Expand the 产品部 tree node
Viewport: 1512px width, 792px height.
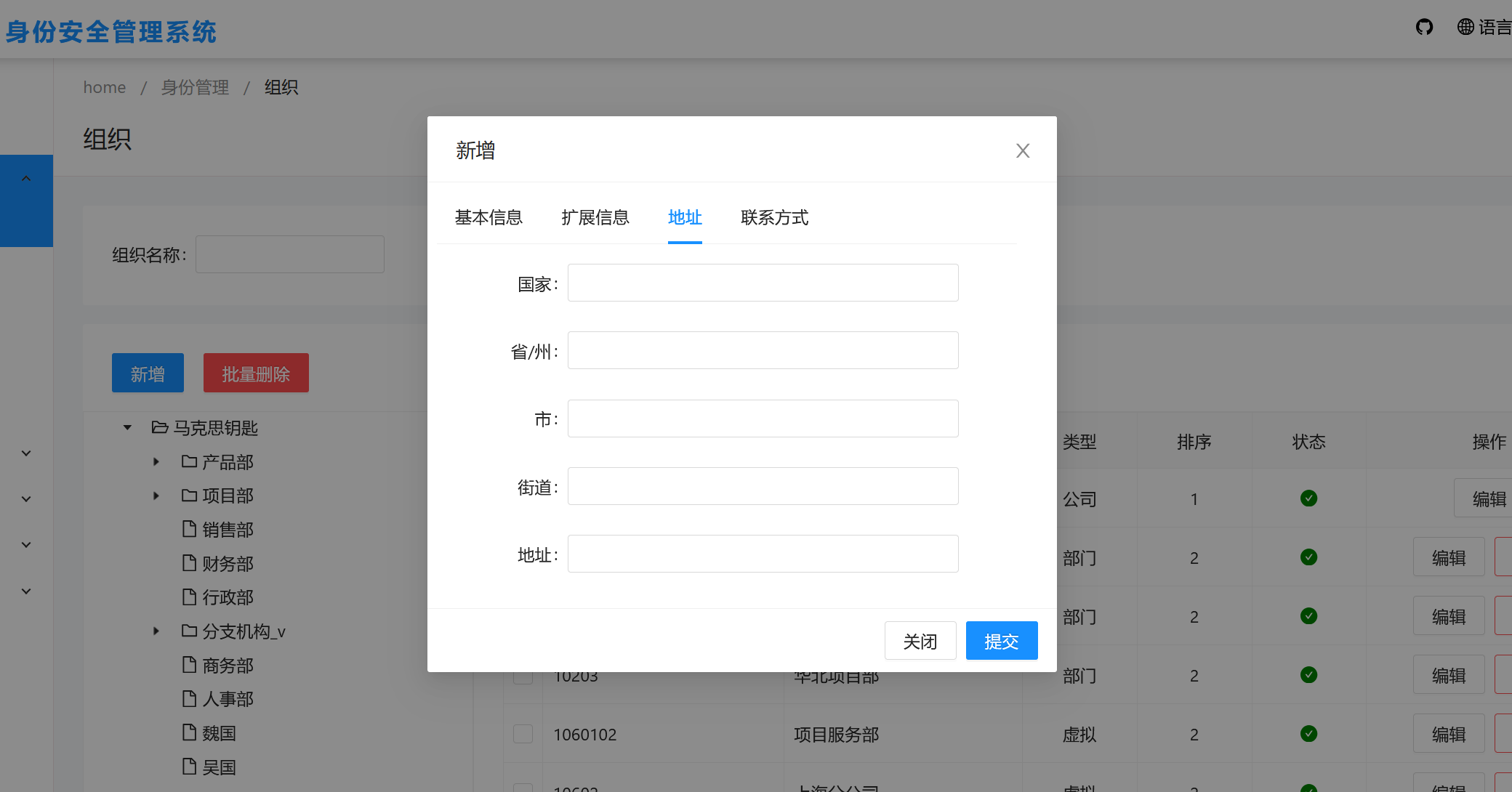click(156, 461)
